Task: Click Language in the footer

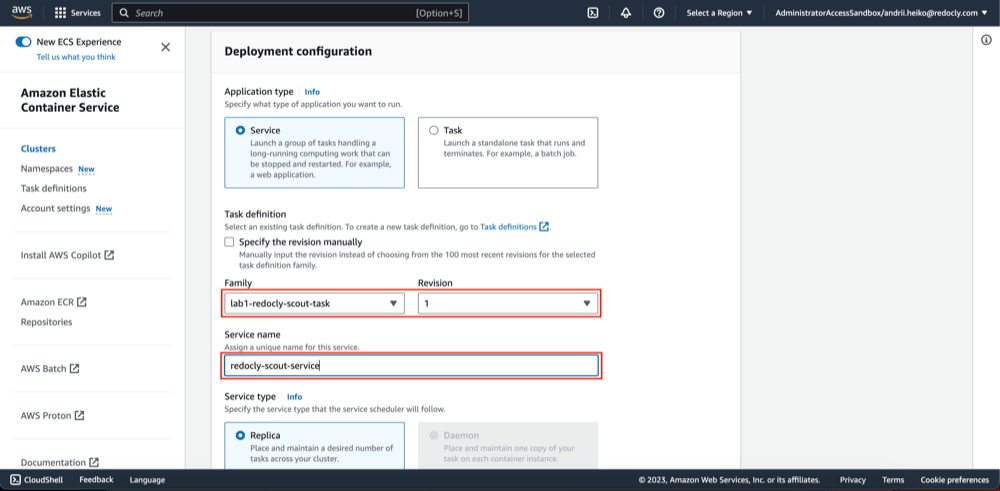Action: click(x=147, y=480)
